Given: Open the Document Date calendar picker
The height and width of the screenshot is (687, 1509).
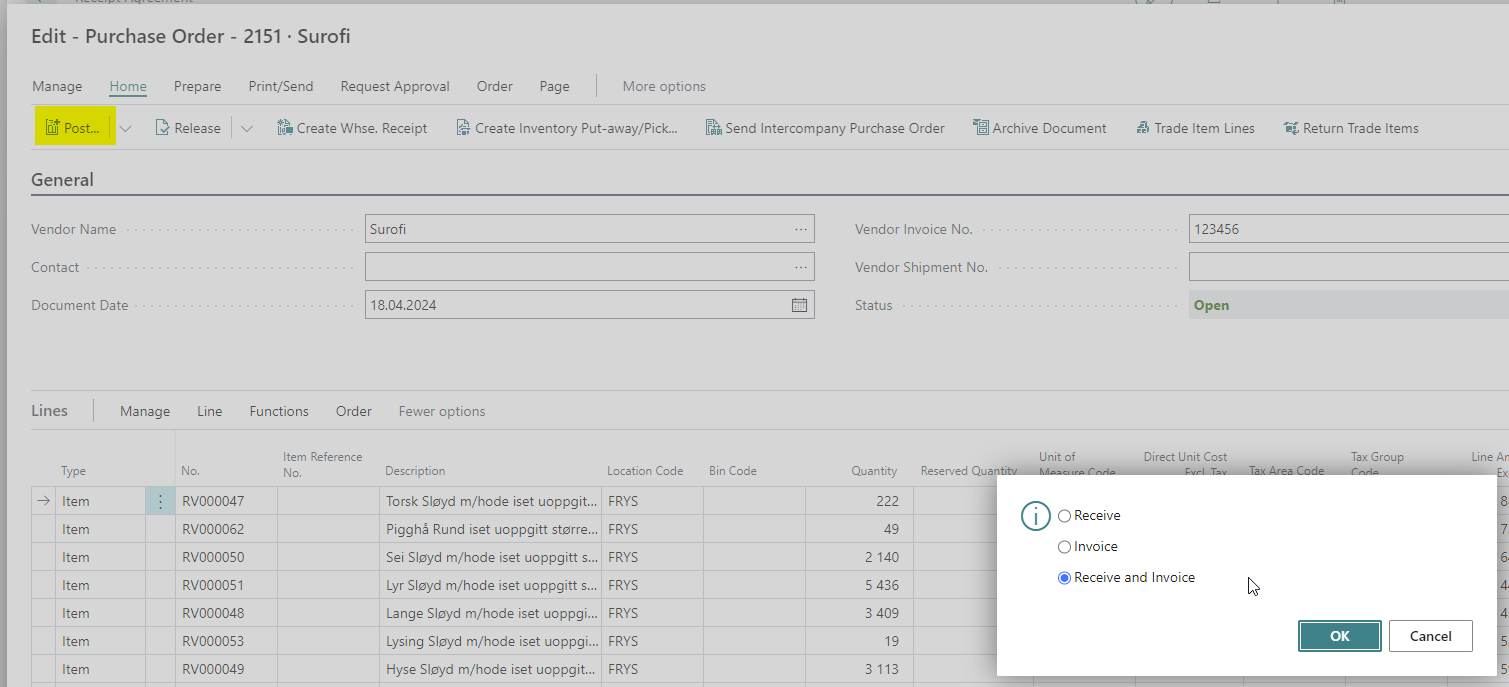Looking at the screenshot, I should tap(799, 305).
